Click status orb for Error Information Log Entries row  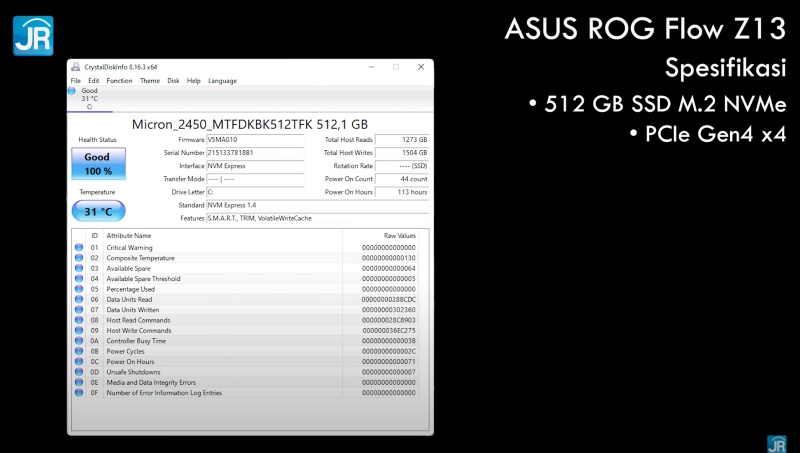79,393
